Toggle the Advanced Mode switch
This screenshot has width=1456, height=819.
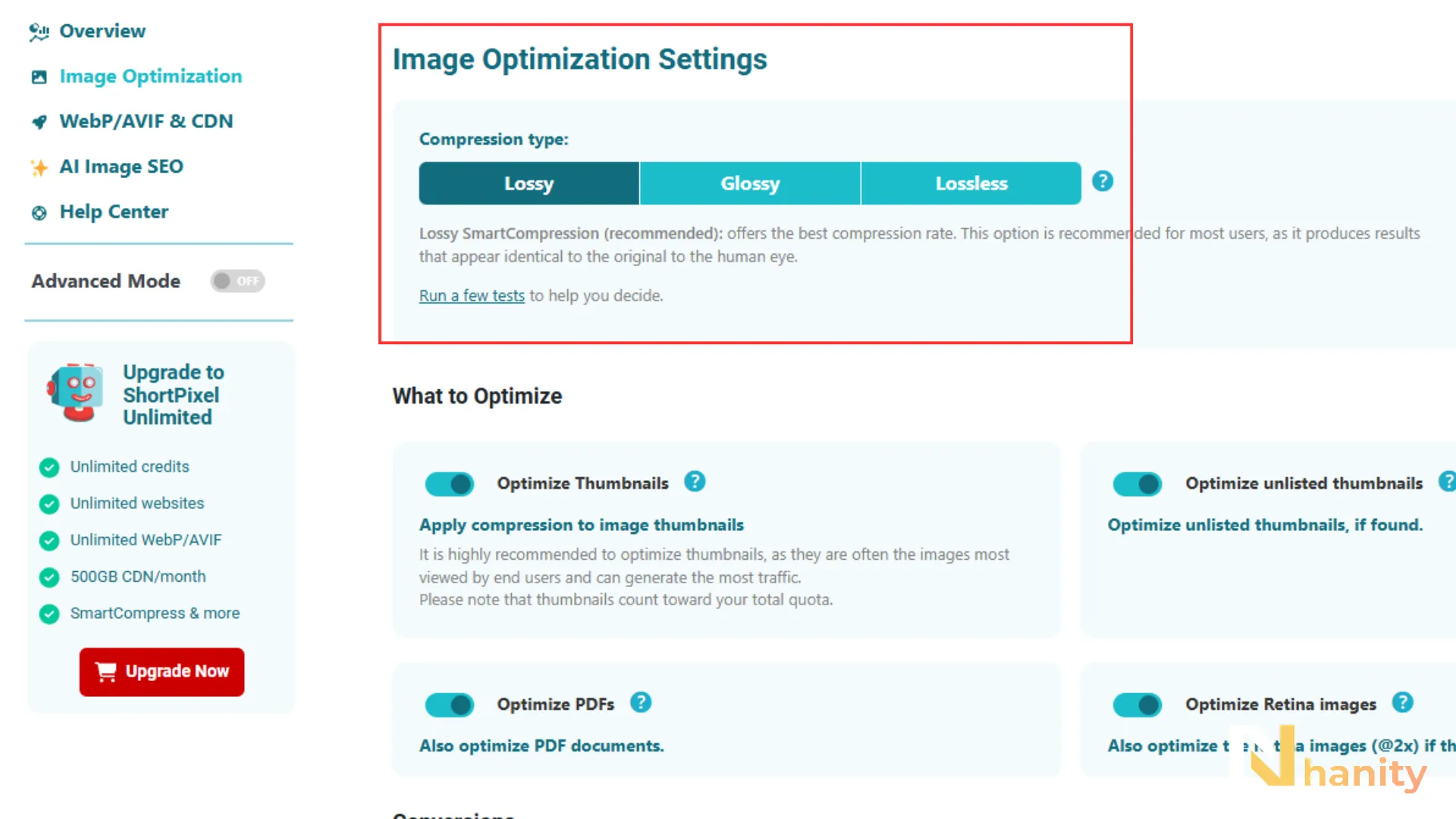click(x=237, y=281)
